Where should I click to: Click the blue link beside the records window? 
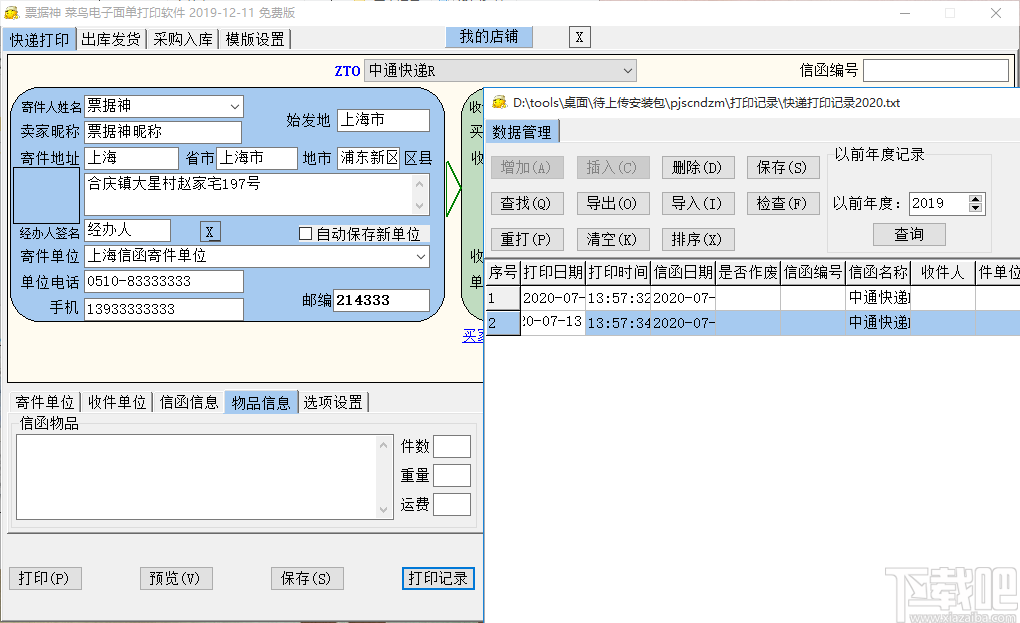[x=472, y=336]
